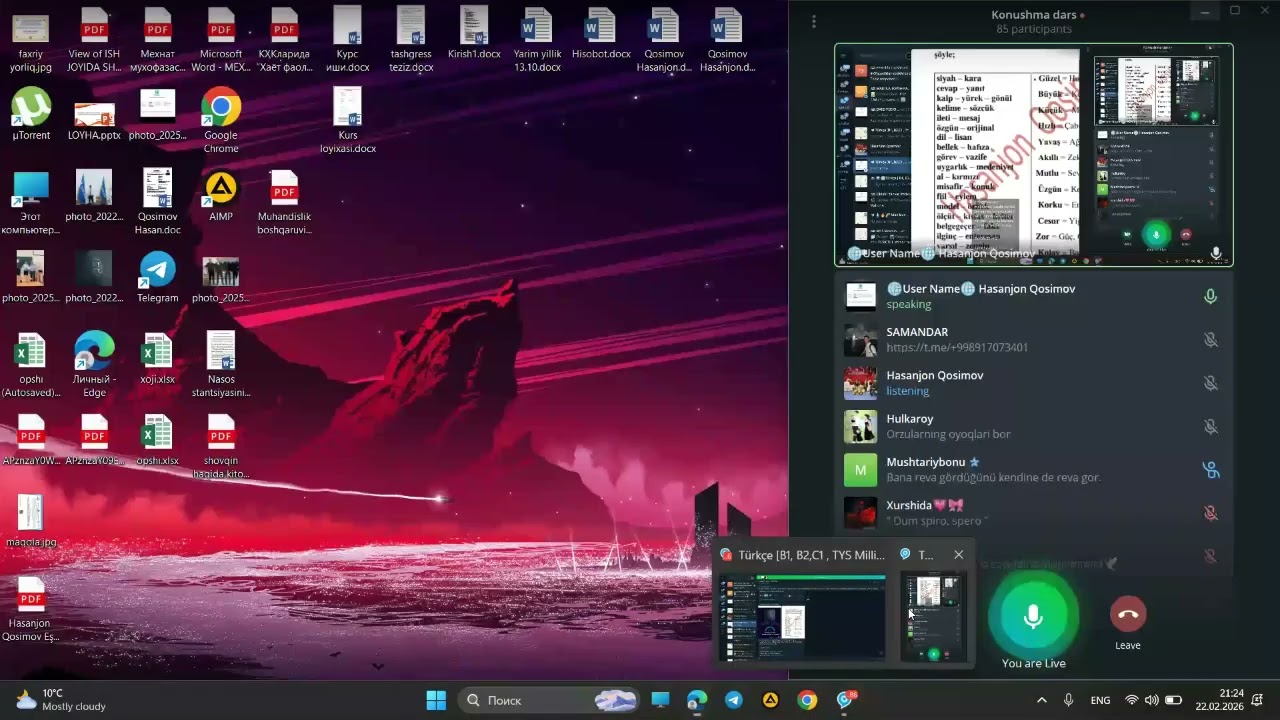Toggle Xurshida's red muted microphone icon
The width and height of the screenshot is (1280, 720).
(1210, 513)
